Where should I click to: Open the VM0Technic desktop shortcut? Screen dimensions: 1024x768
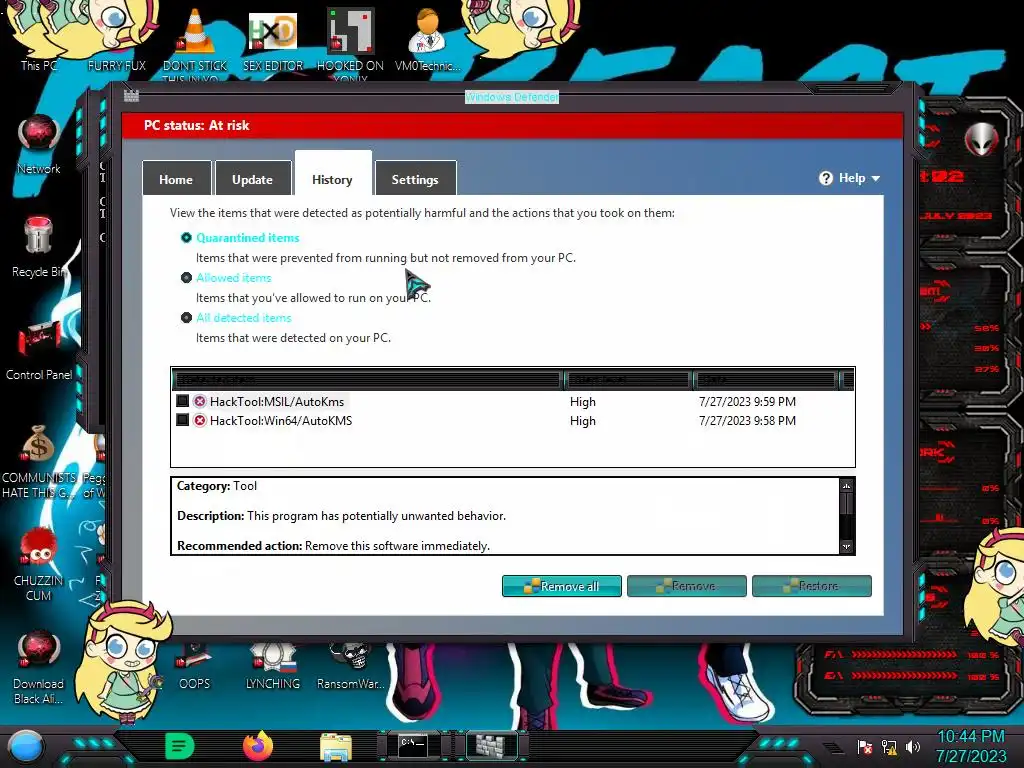click(x=427, y=39)
